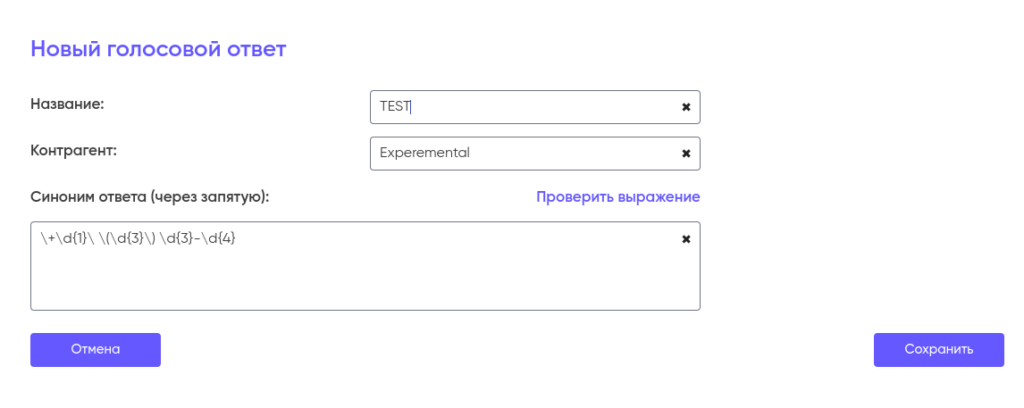The height and width of the screenshot is (408, 1024).
Task: Place cursor on the TEST text
Action: (395, 107)
